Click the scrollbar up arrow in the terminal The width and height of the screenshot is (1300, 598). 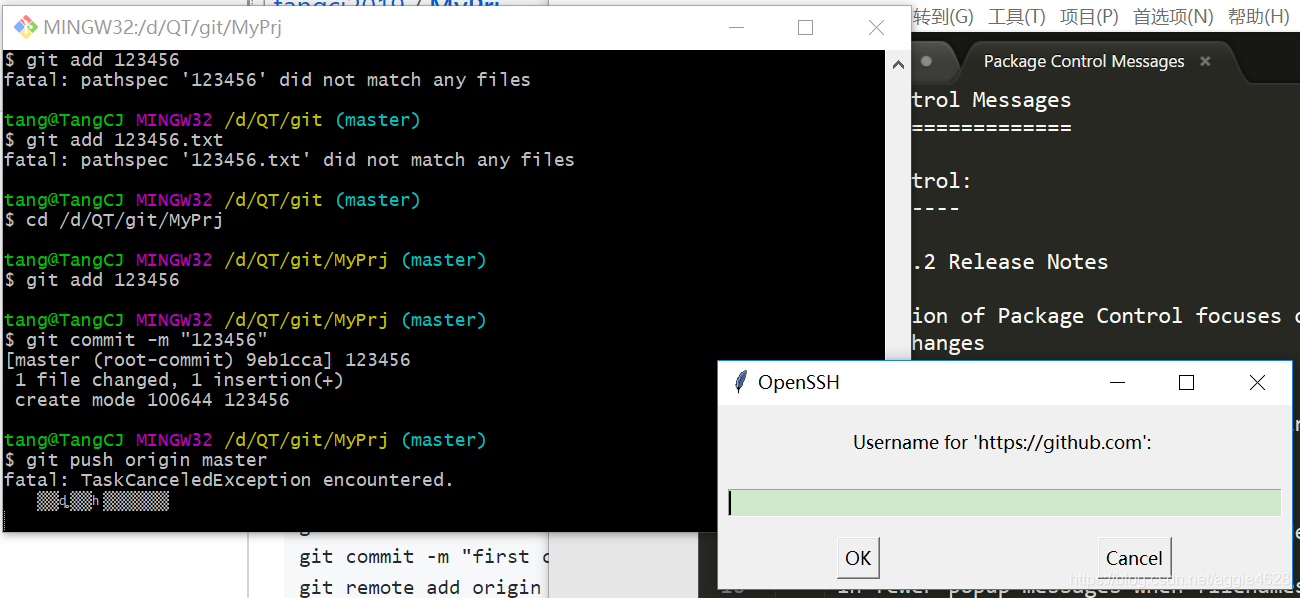coord(898,63)
